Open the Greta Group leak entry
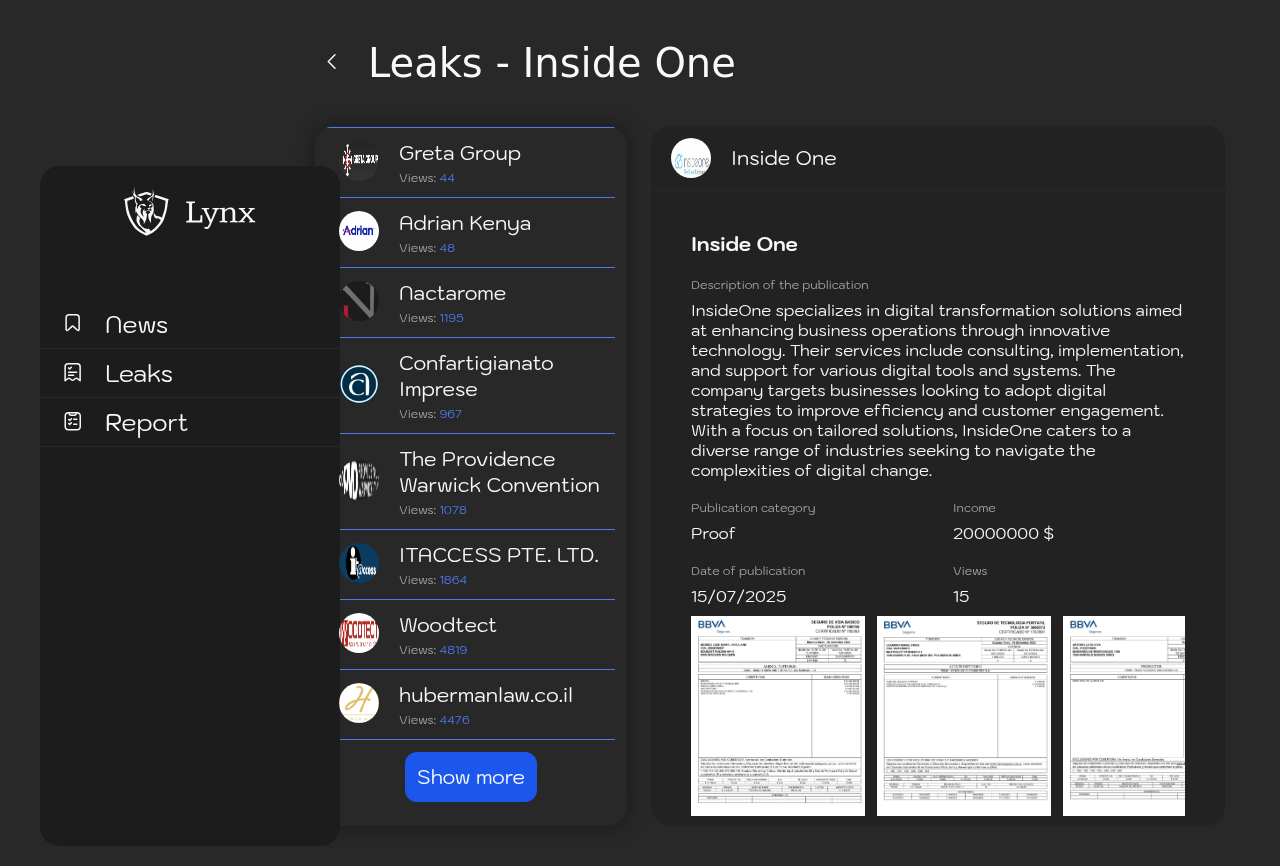 tap(471, 163)
